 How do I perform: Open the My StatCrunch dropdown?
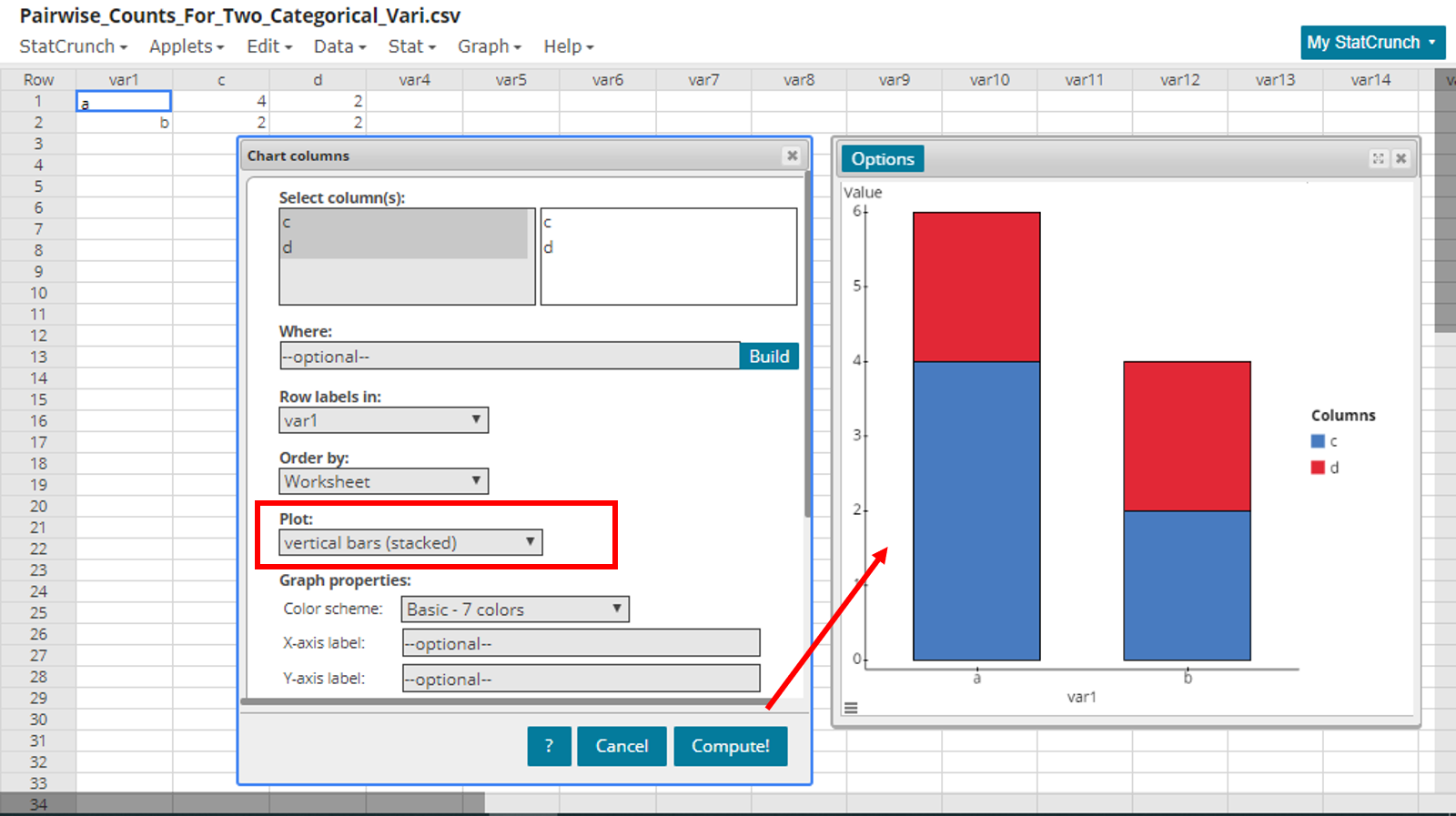[1371, 43]
